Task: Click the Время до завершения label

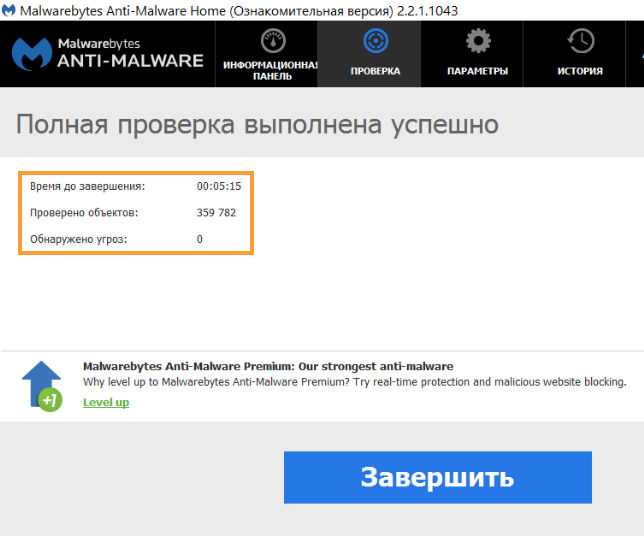Action: [87, 186]
